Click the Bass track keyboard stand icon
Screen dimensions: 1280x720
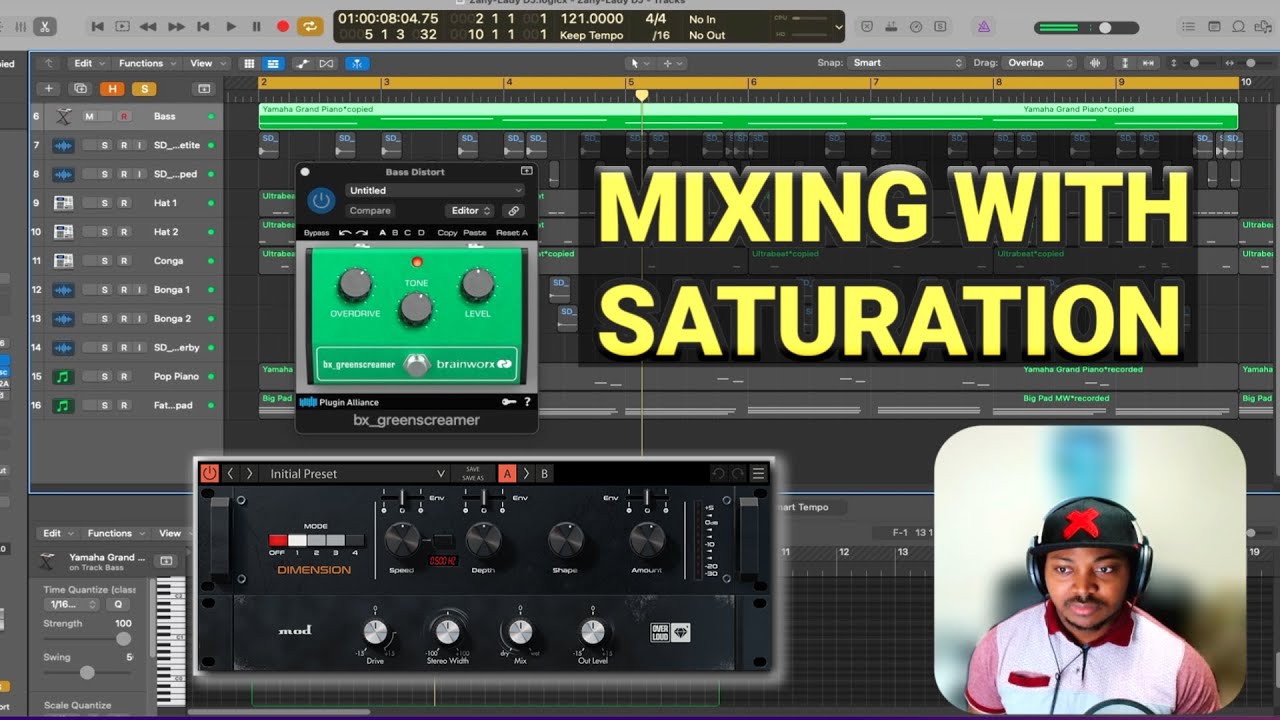[63, 117]
